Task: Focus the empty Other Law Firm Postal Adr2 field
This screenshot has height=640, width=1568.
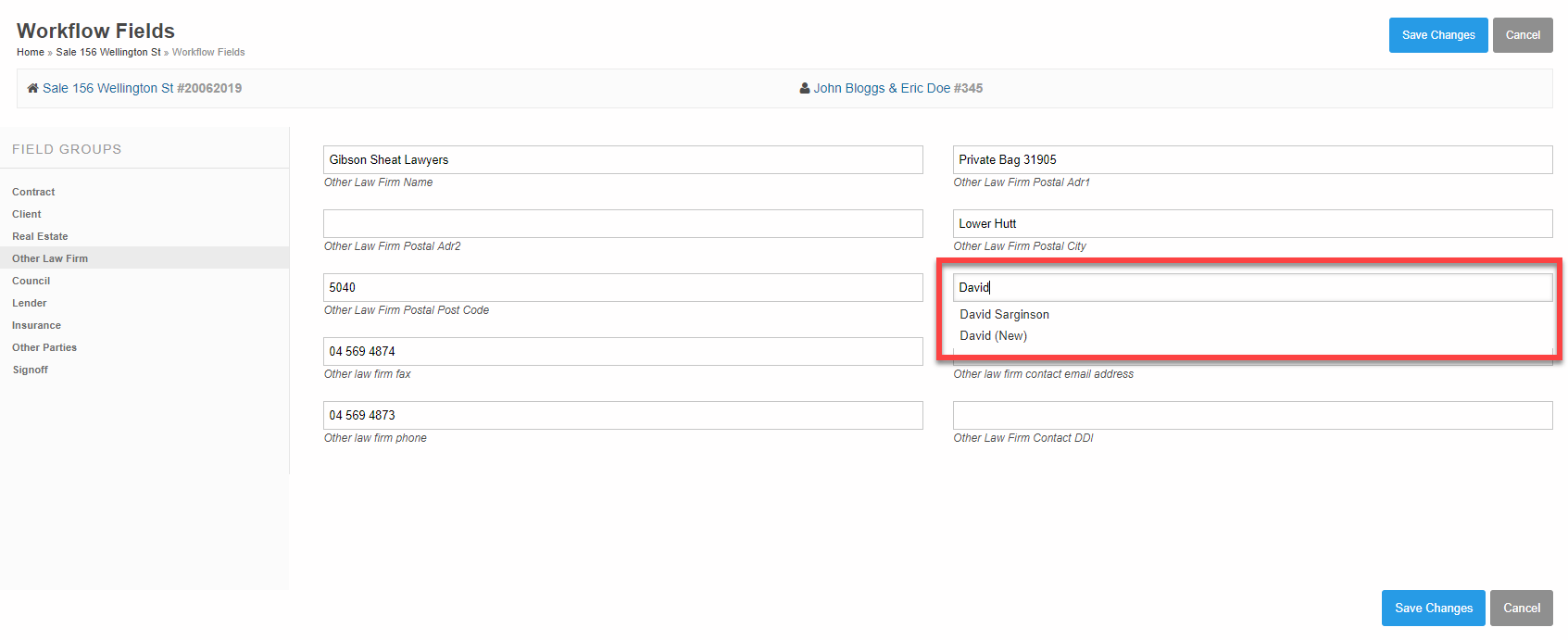Action: (622, 223)
